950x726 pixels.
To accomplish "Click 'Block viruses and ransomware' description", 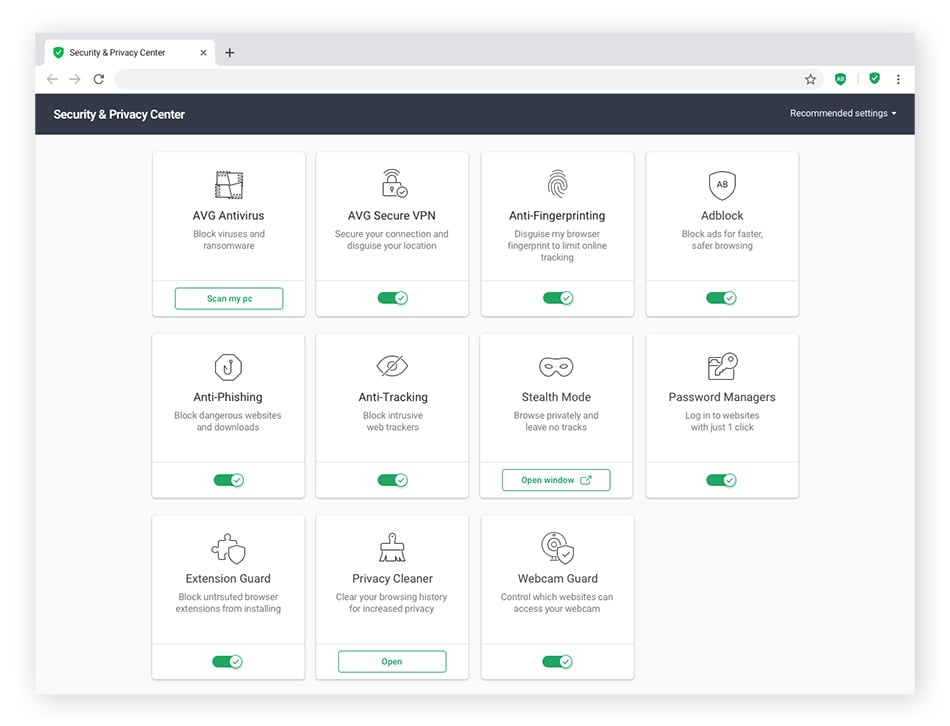I will pos(229,239).
